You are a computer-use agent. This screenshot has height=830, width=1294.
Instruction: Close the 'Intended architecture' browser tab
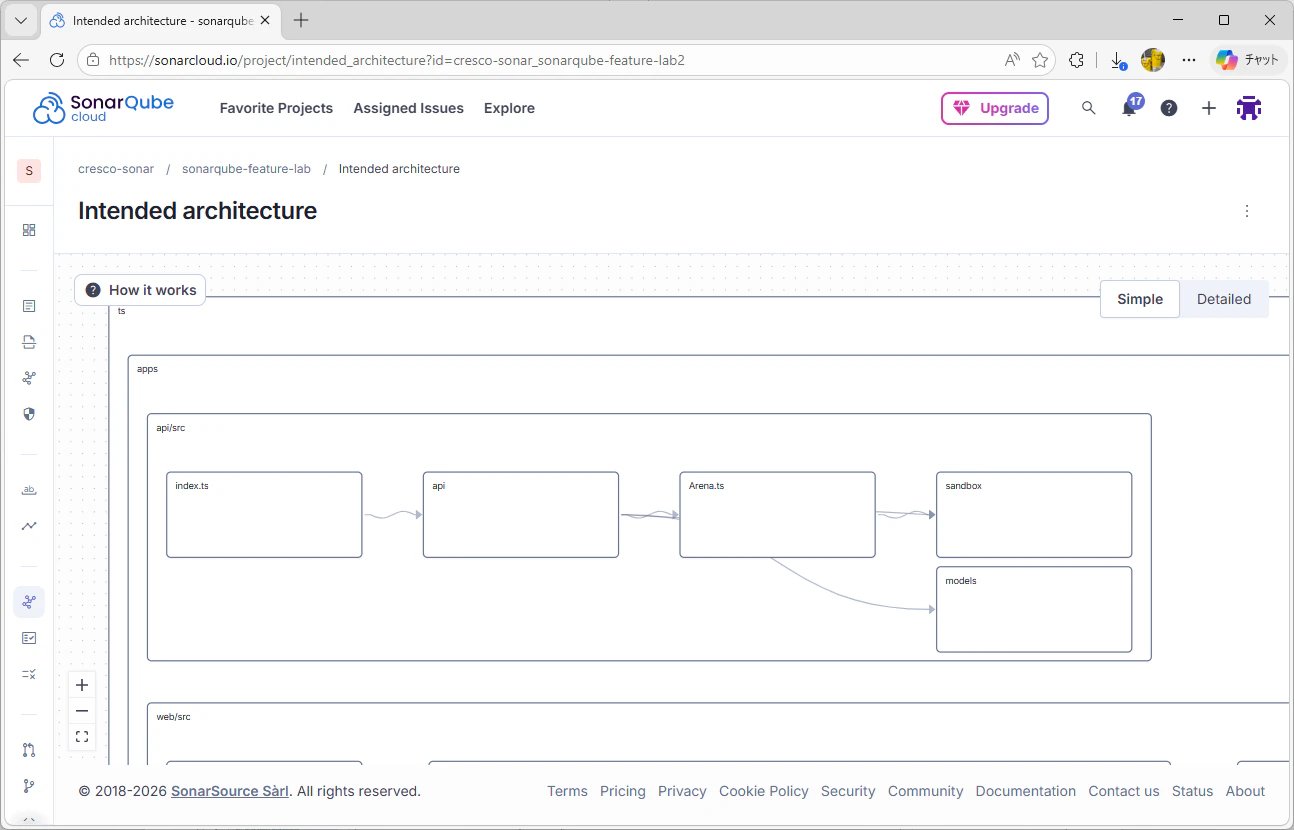[266, 20]
